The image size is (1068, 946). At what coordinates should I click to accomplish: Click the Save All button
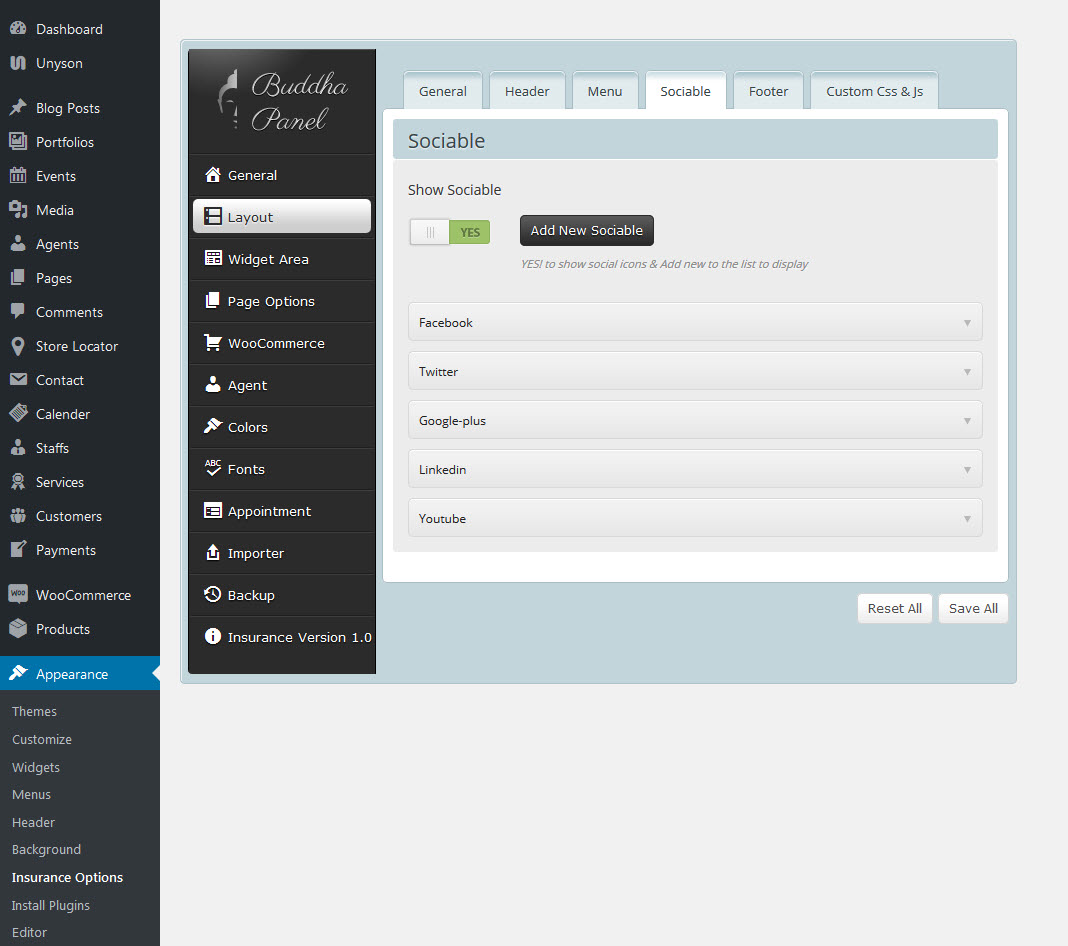[973, 608]
